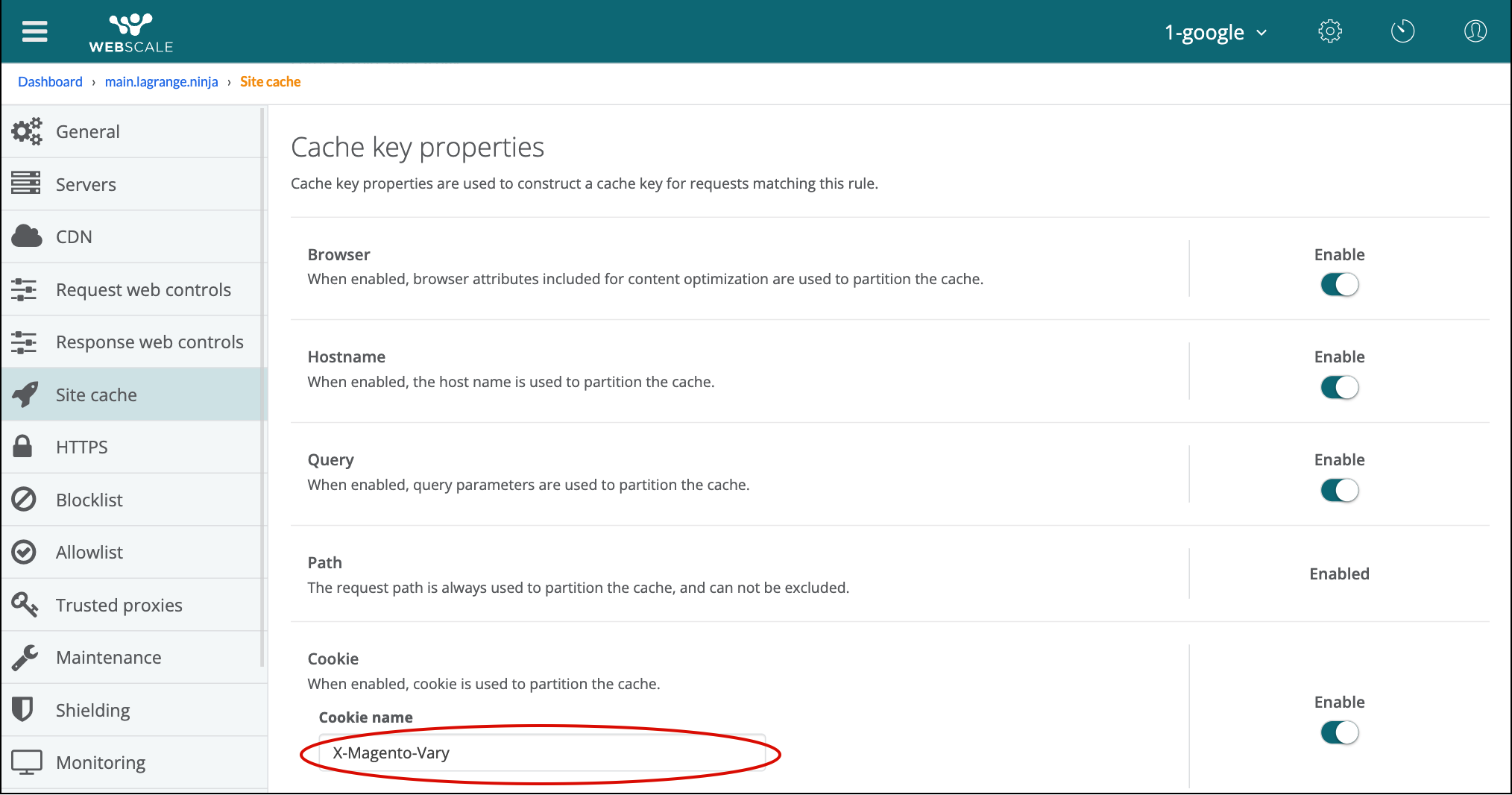Open the settings gear icon in header
Screen dimensions: 1512x795
(x=1329, y=31)
